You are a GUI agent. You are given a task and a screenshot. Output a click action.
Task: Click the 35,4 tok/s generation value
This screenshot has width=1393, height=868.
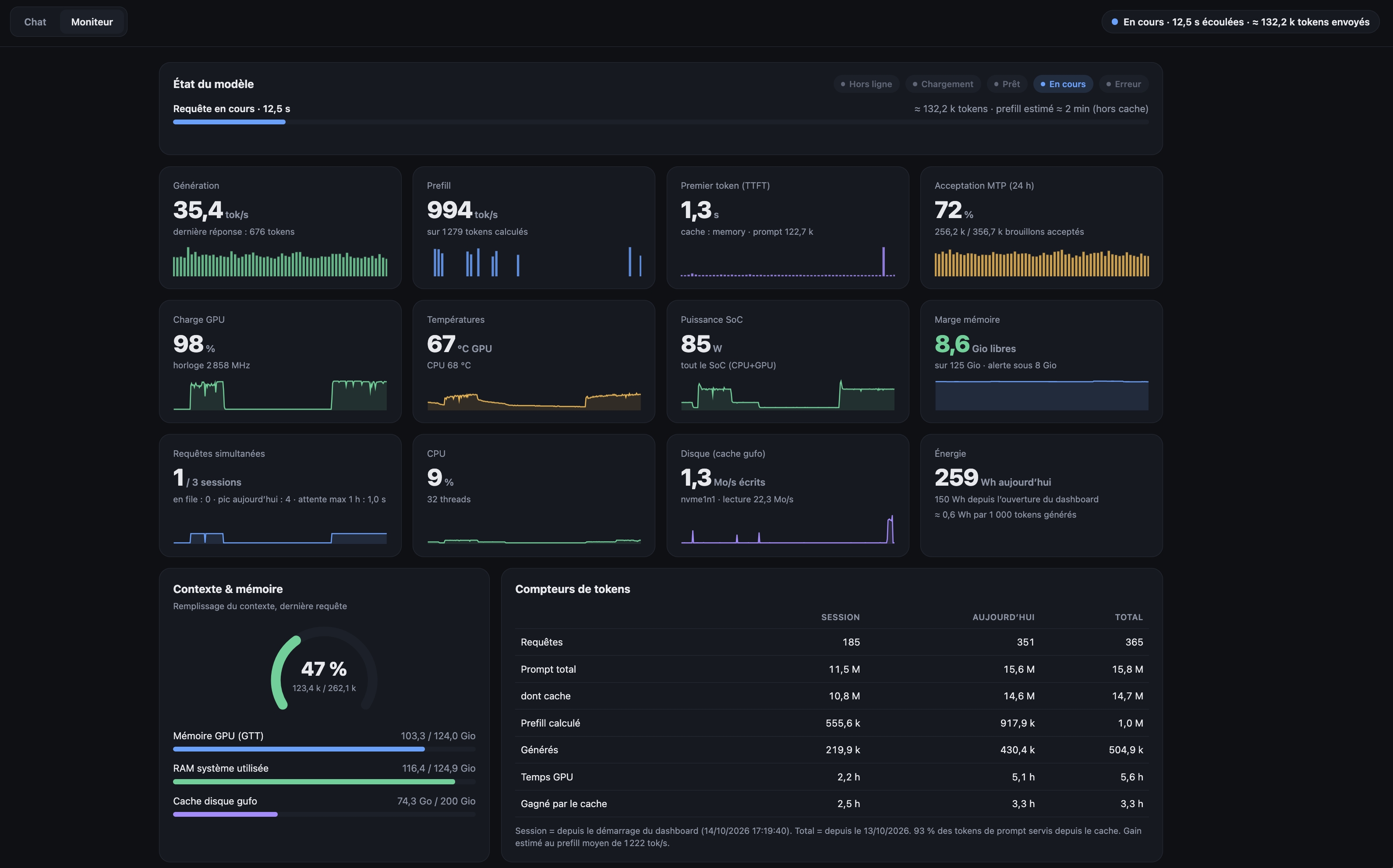(211, 210)
